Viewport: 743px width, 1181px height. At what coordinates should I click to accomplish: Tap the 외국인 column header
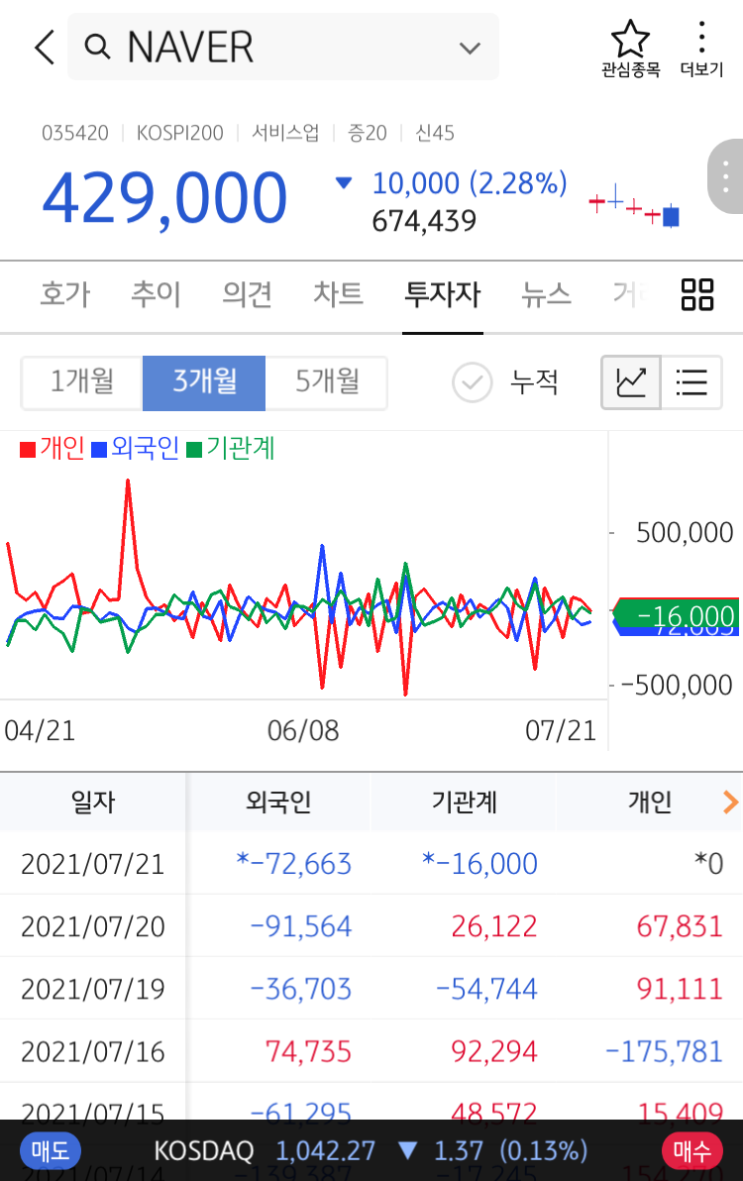(278, 802)
